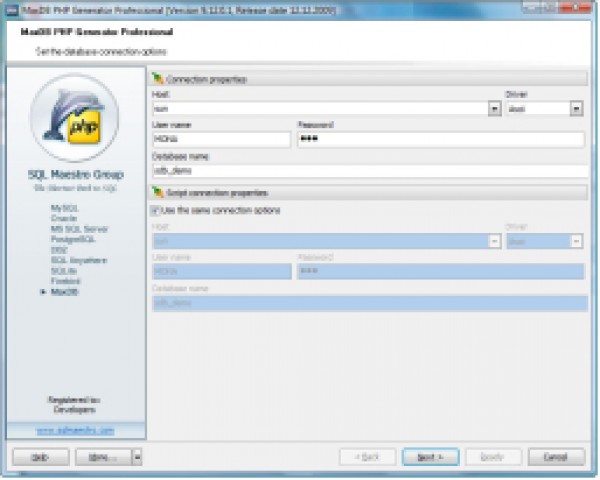The image size is (600, 480).
Task: Focus the Password input field
Action: pos(441,139)
